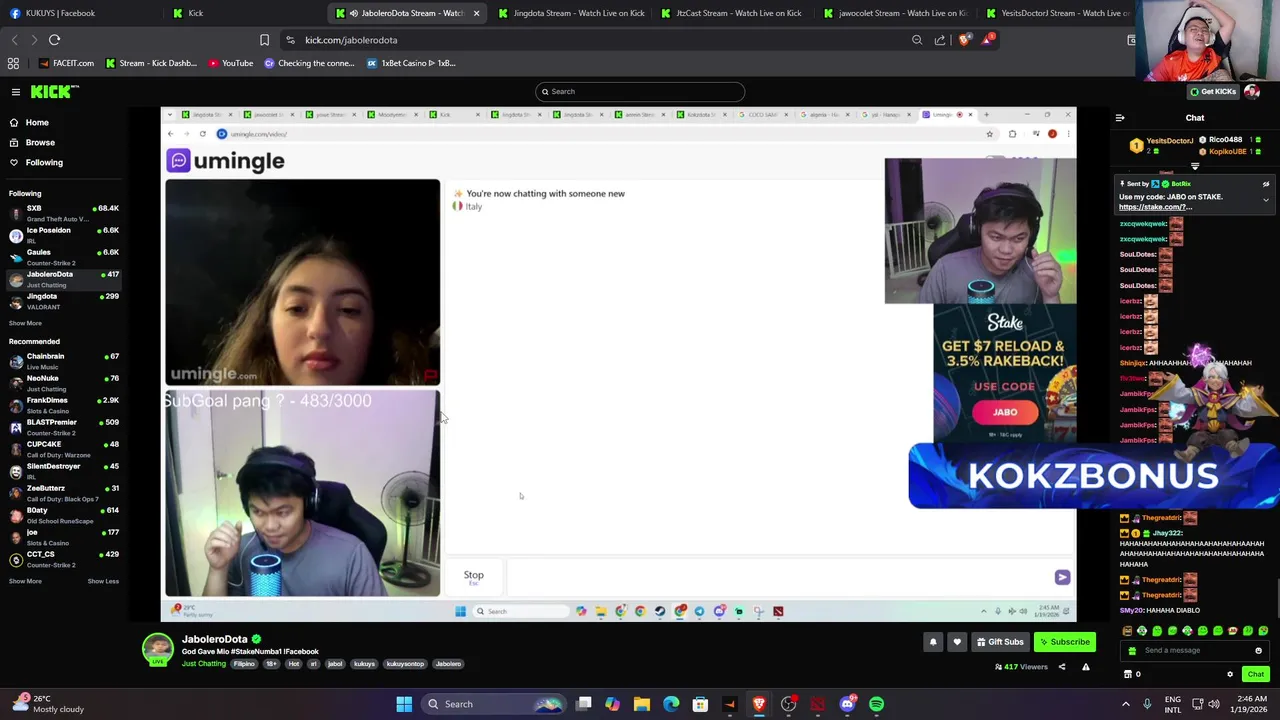Open Brave browser from the taskbar
Image resolution: width=1280 pixels, height=720 pixels.
point(759,704)
